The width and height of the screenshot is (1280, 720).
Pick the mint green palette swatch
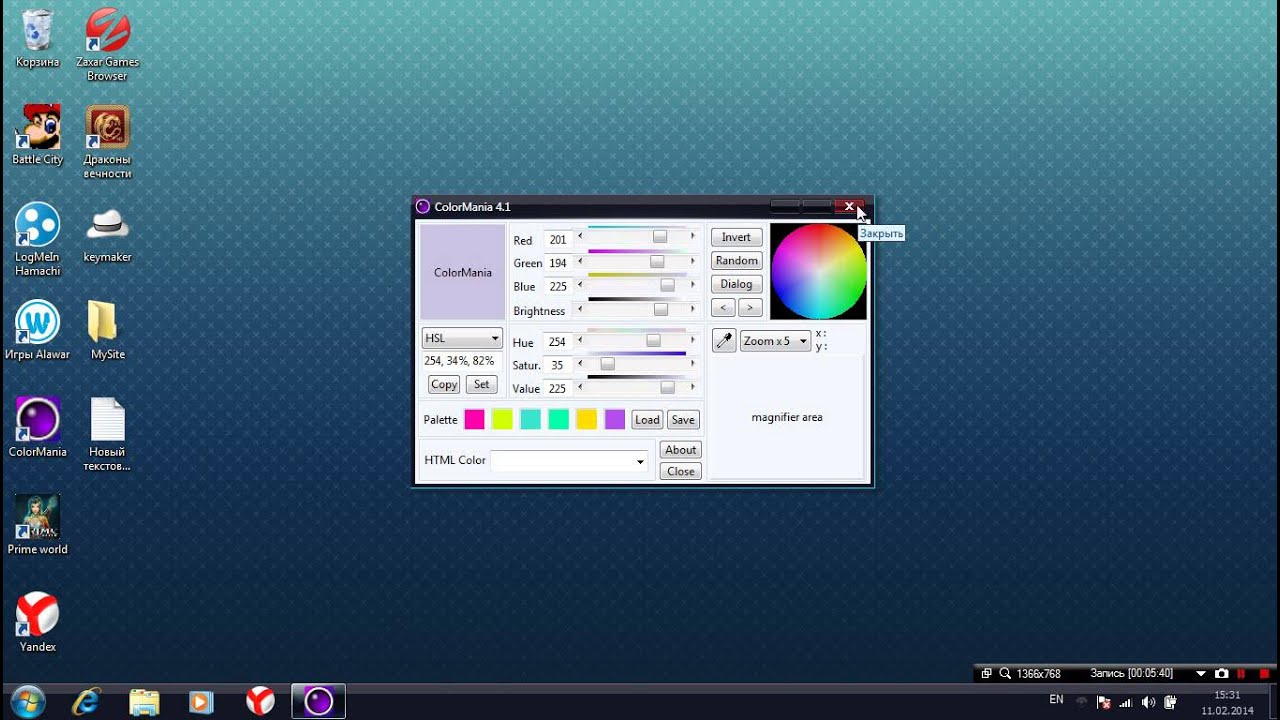pyautogui.click(x=558, y=420)
